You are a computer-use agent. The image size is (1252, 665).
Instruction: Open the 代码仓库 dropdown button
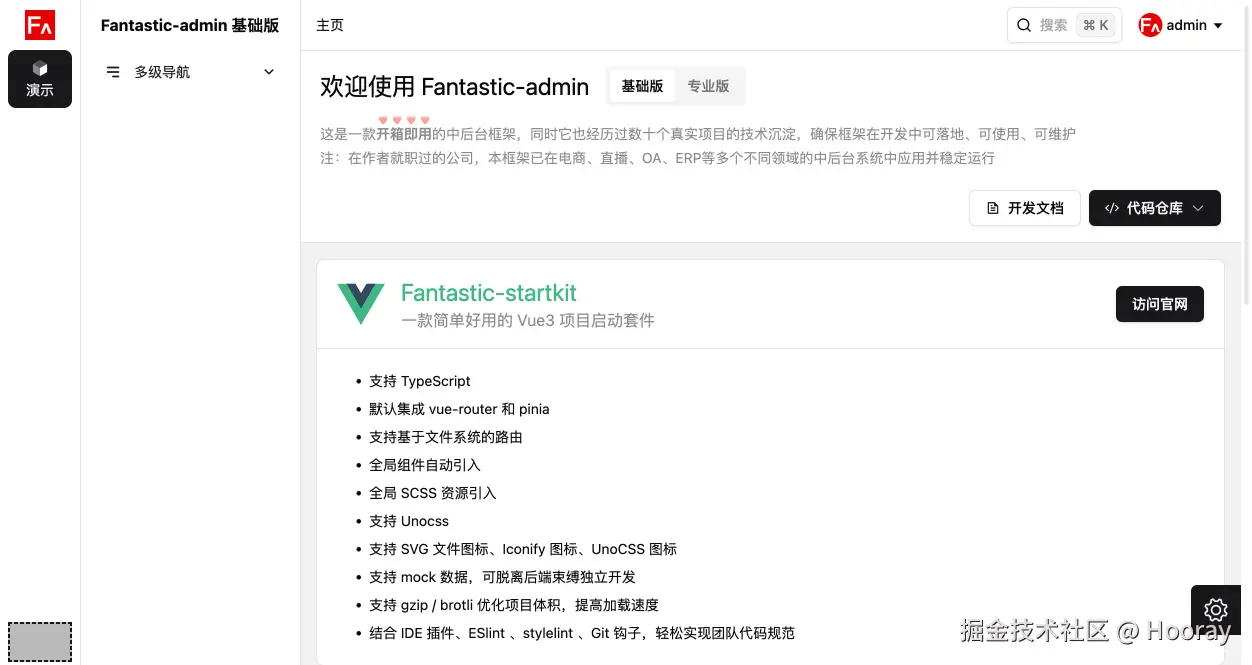click(x=1154, y=208)
